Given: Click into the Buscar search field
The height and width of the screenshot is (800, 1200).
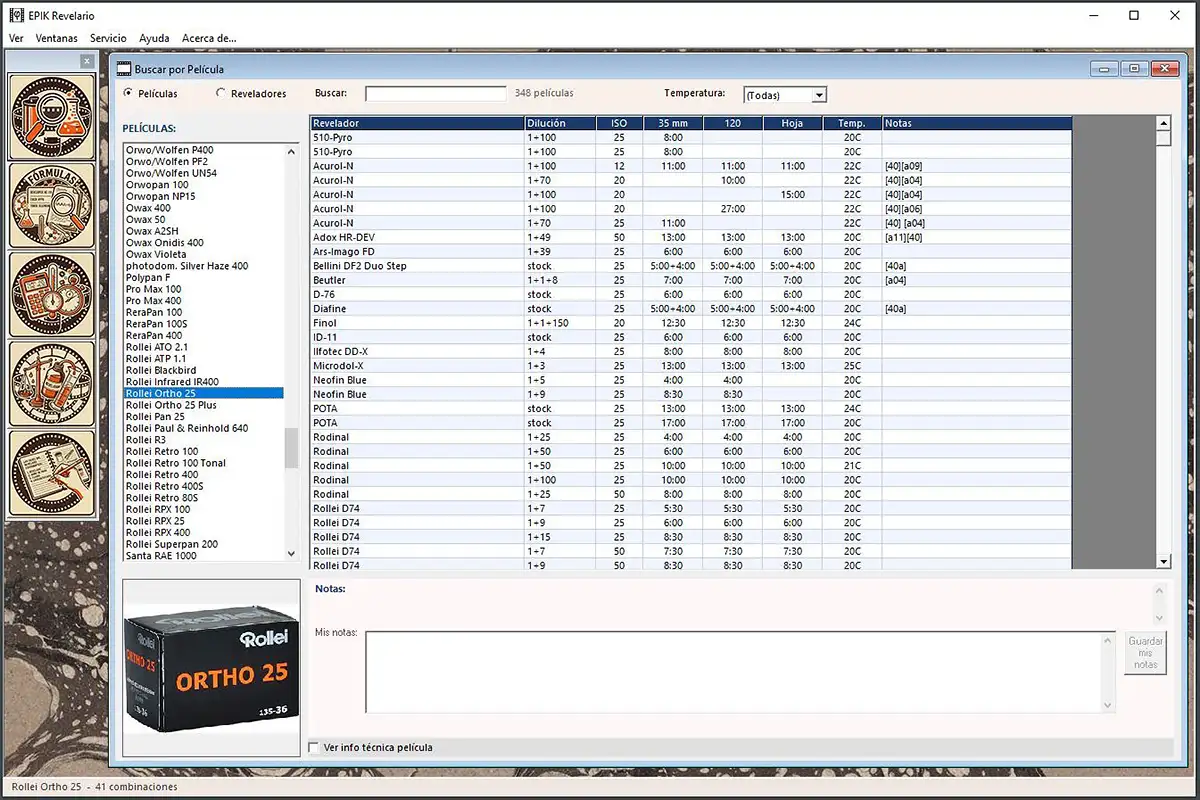Looking at the screenshot, I should click(x=436, y=93).
